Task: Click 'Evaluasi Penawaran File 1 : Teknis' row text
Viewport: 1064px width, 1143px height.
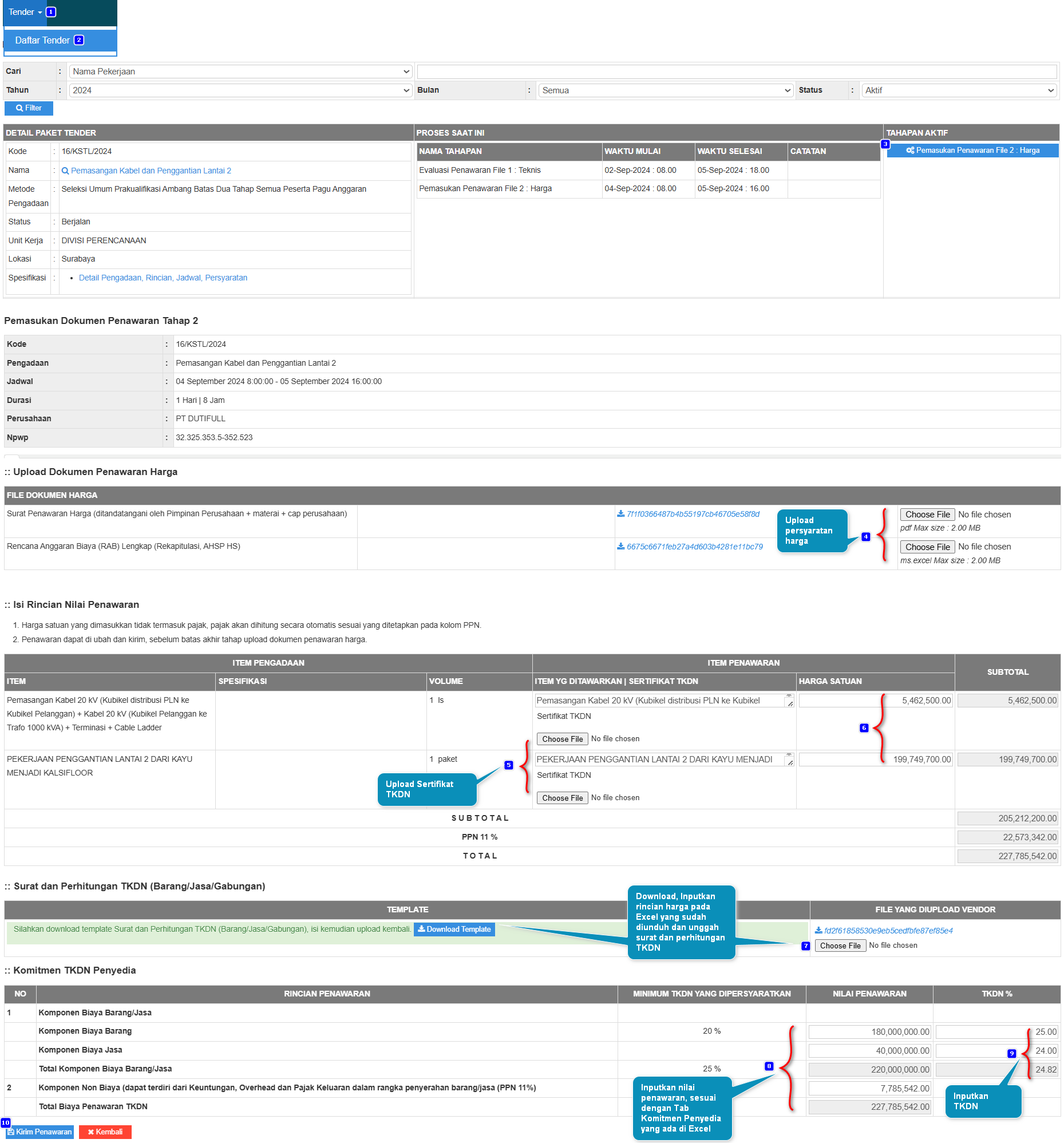Action: [480, 170]
